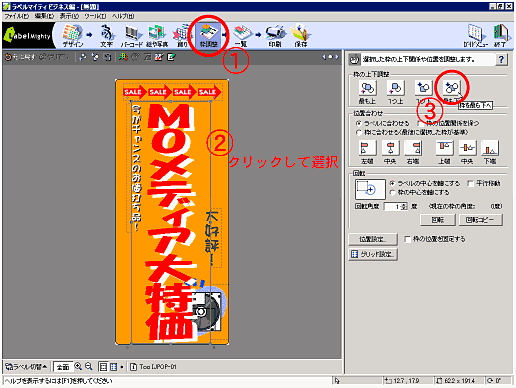Open the 飾り (Decoration) step

click(x=182, y=36)
